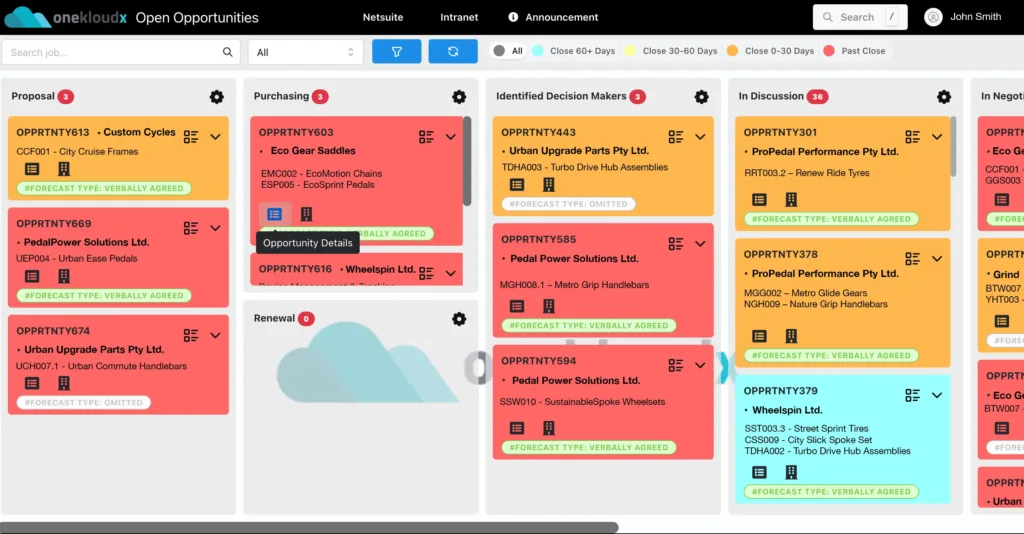Click 'SSW010 - SustainableSpoke Wheelsets' text

pyautogui.click(x=583, y=402)
